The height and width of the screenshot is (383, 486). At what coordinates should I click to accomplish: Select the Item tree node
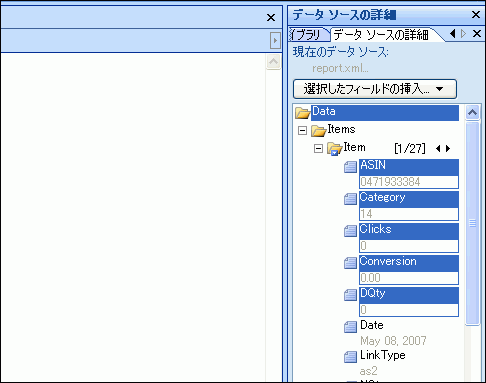point(354,147)
